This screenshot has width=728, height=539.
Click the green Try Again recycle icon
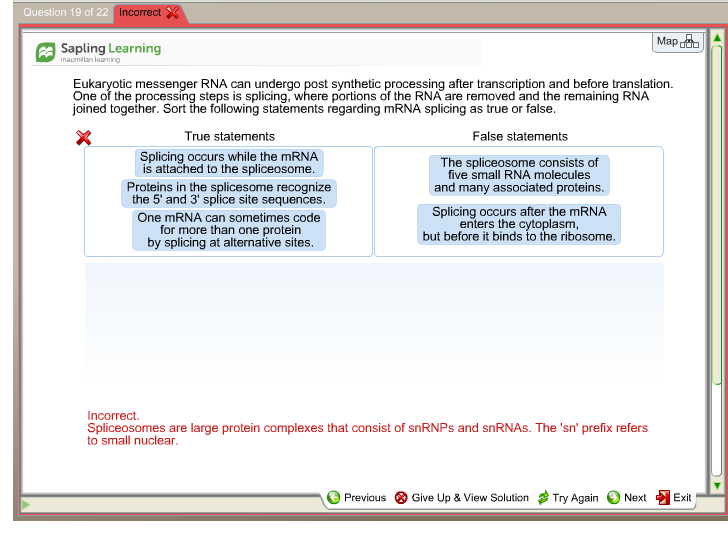(543, 498)
